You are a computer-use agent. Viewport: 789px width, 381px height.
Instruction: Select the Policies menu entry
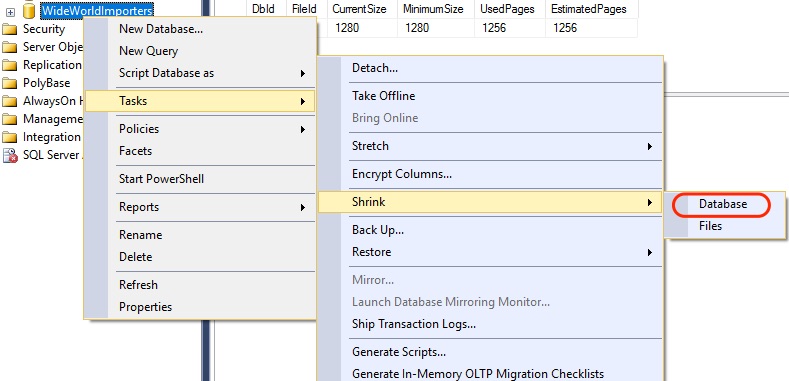(x=139, y=129)
